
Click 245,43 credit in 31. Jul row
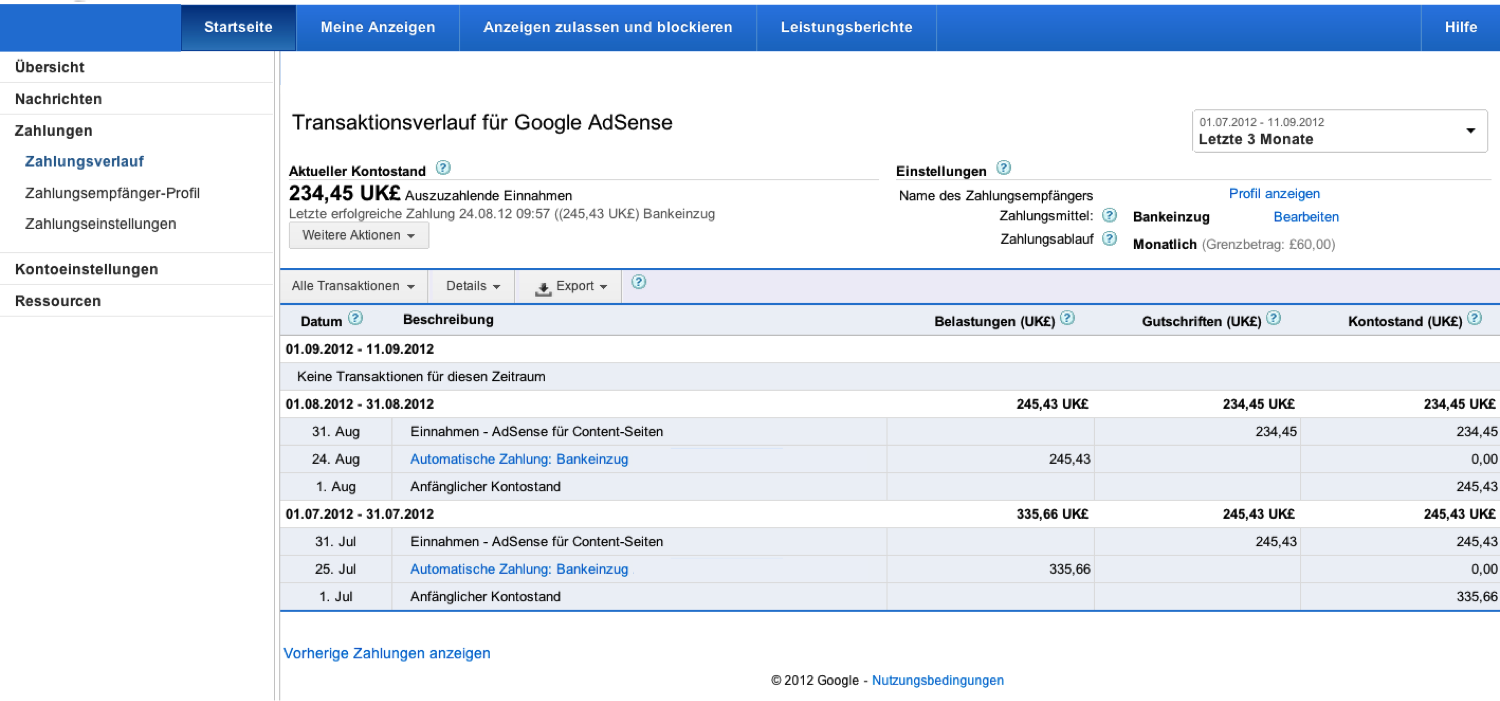tap(1275, 542)
